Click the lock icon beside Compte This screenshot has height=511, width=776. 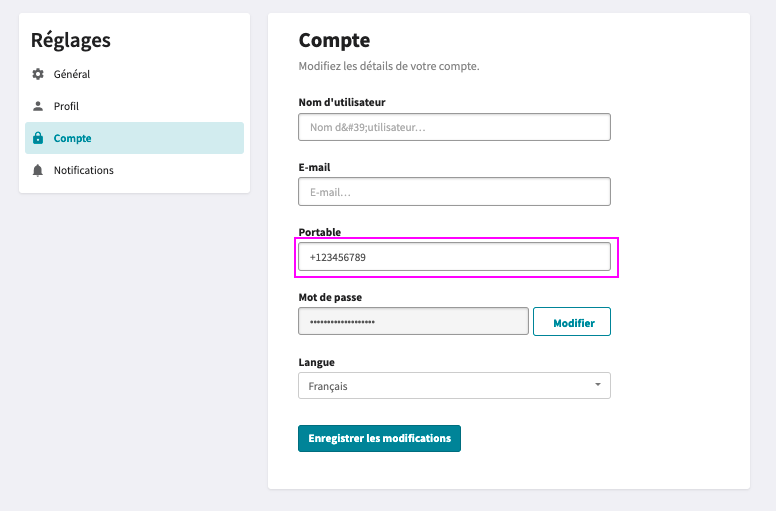(38, 138)
